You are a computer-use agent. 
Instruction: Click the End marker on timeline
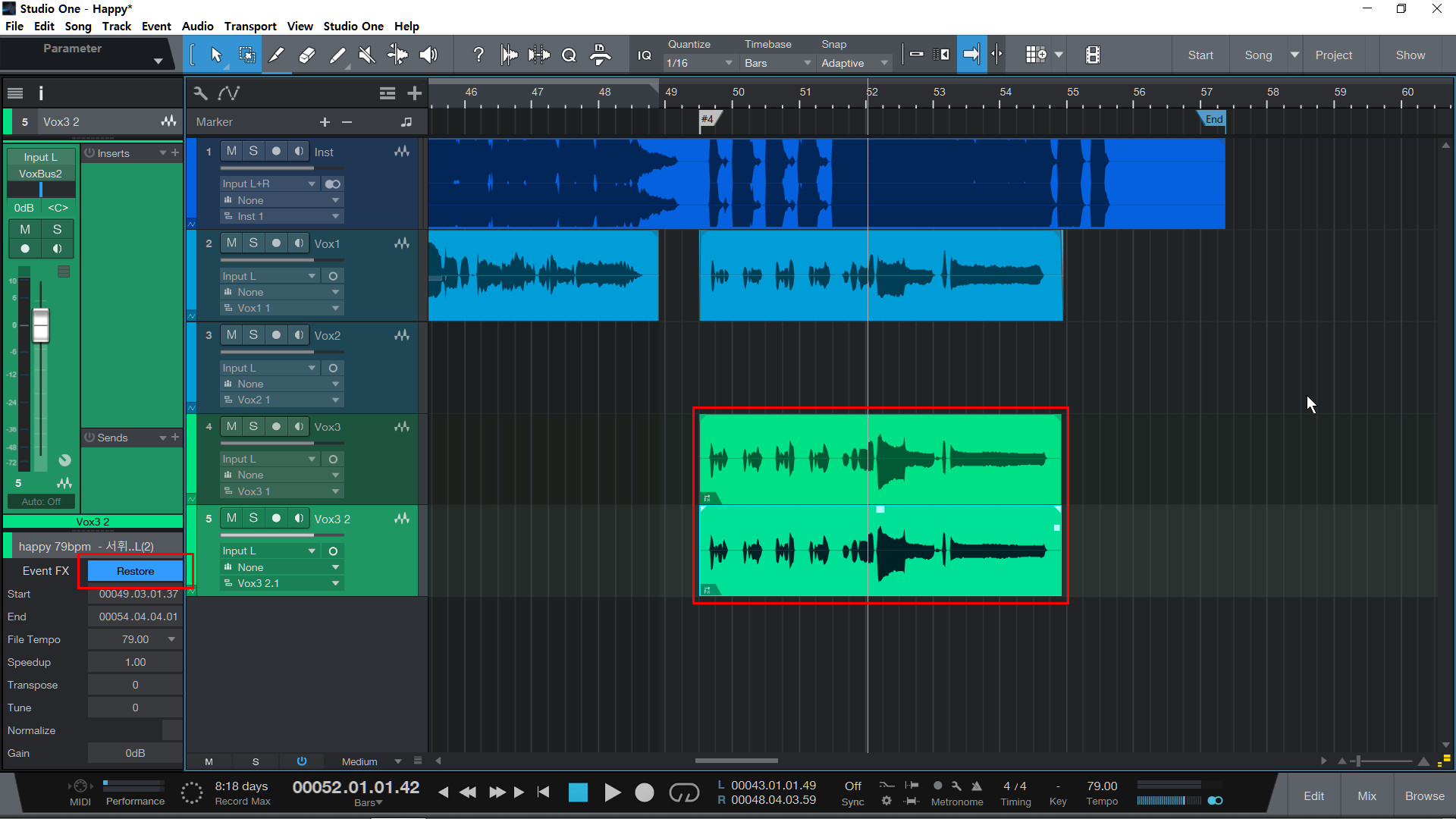point(1213,119)
